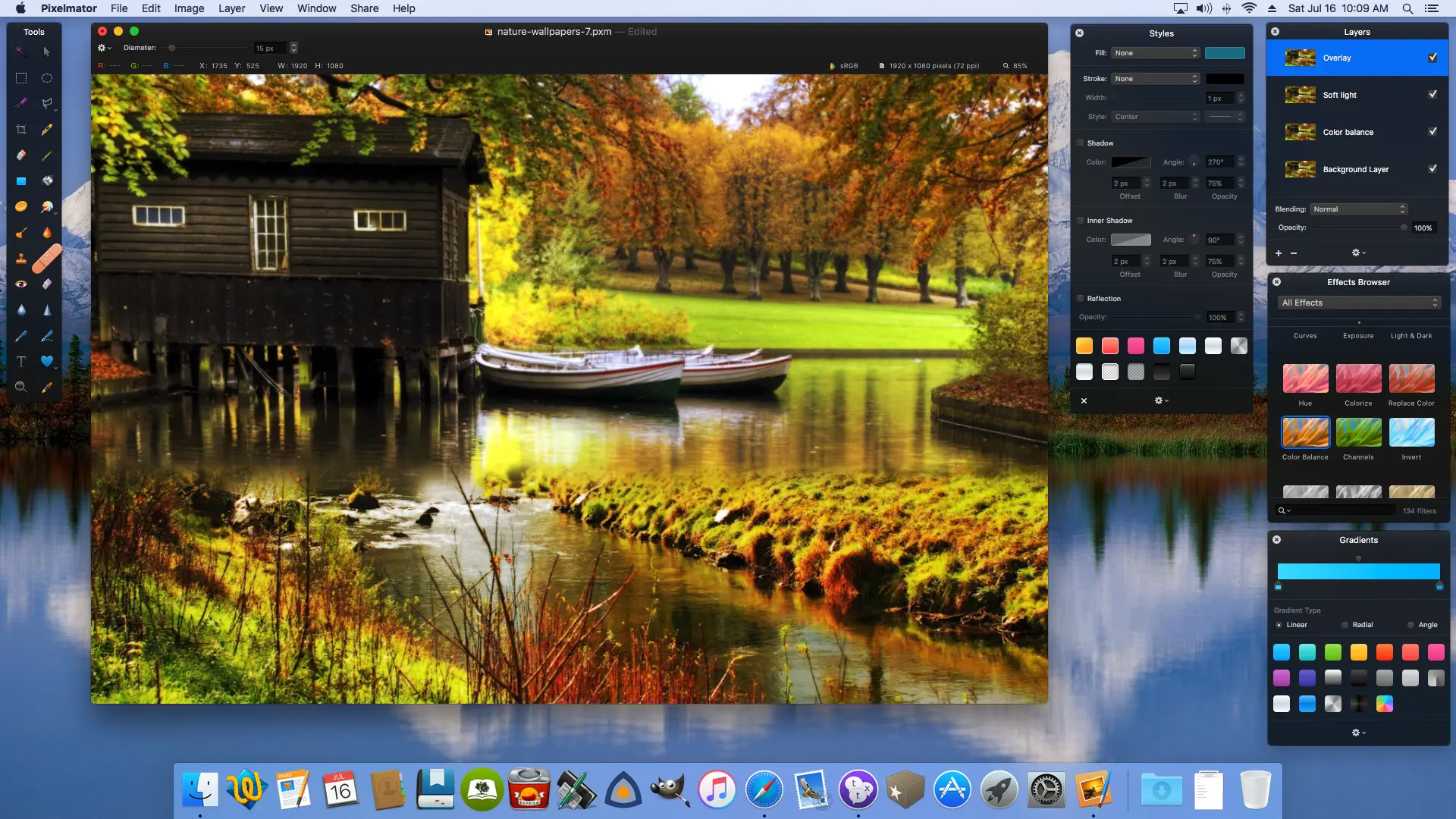Hide the Soft light layer
Image resolution: width=1456 pixels, height=819 pixels.
pos(1432,95)
